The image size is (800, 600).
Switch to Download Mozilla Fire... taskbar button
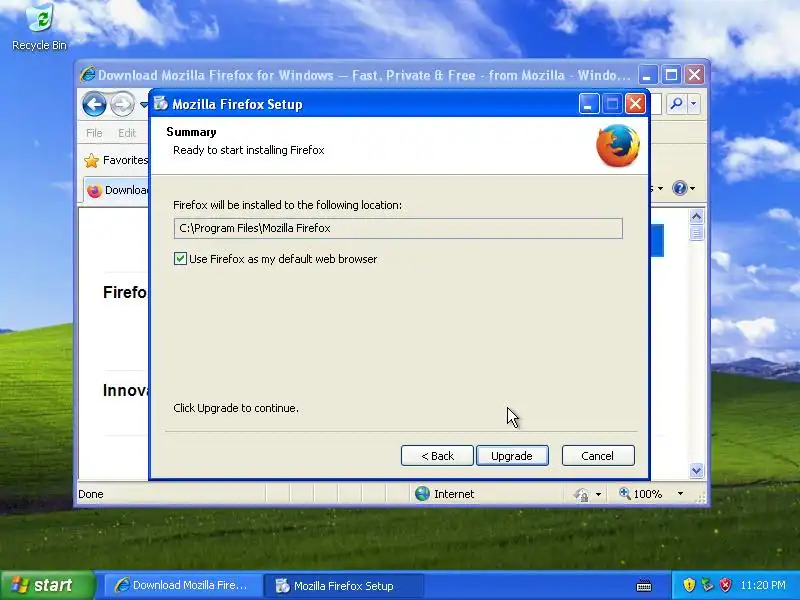click(183, 586)
